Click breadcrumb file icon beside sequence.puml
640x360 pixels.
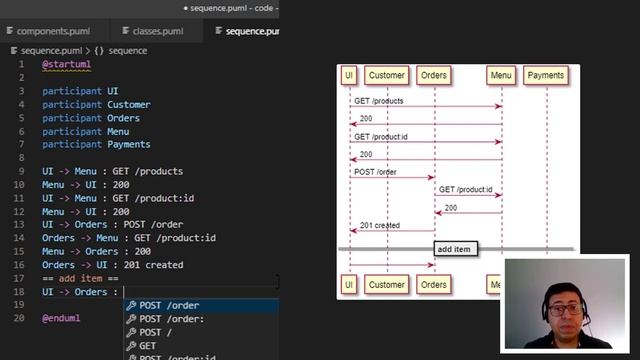(14, 51)
